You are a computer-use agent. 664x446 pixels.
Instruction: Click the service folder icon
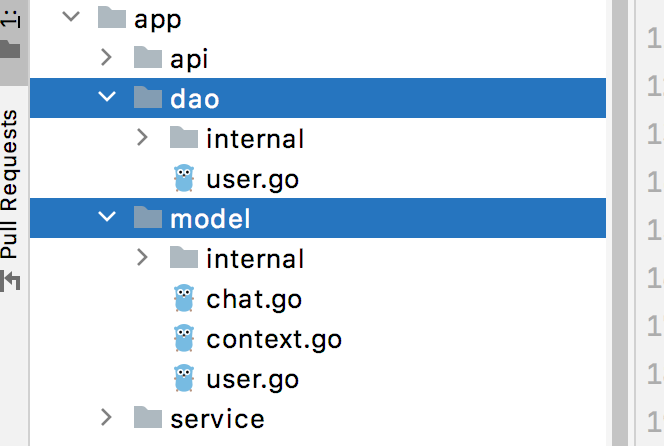tap(148, 417)
